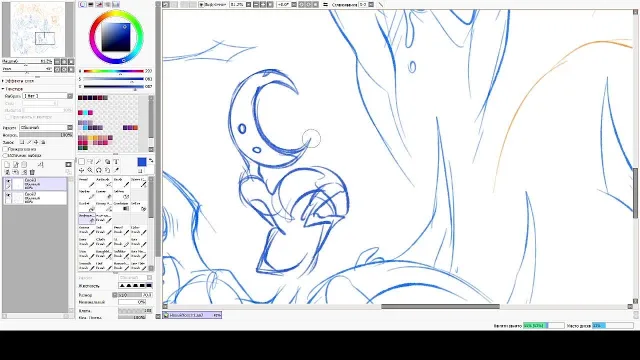Click the canvas vertical scrollbar
Screen dimensions: 640x360
[636, 193]
